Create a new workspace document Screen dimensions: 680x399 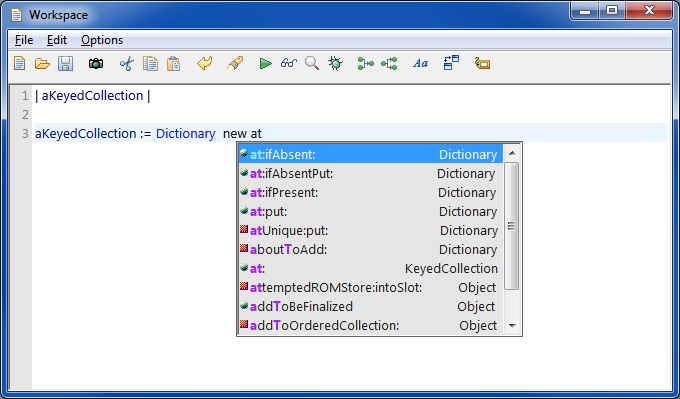20,64
